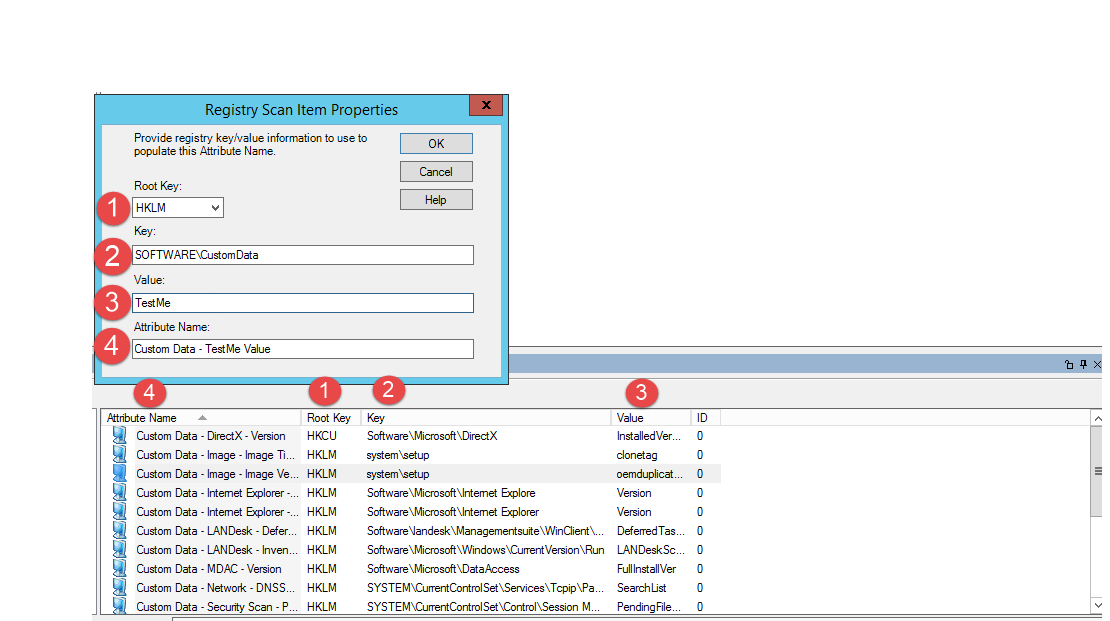Click inside the Key field containing SOFTWARE\CustomData
1110x621 pixels.
[x=300, y=254]
